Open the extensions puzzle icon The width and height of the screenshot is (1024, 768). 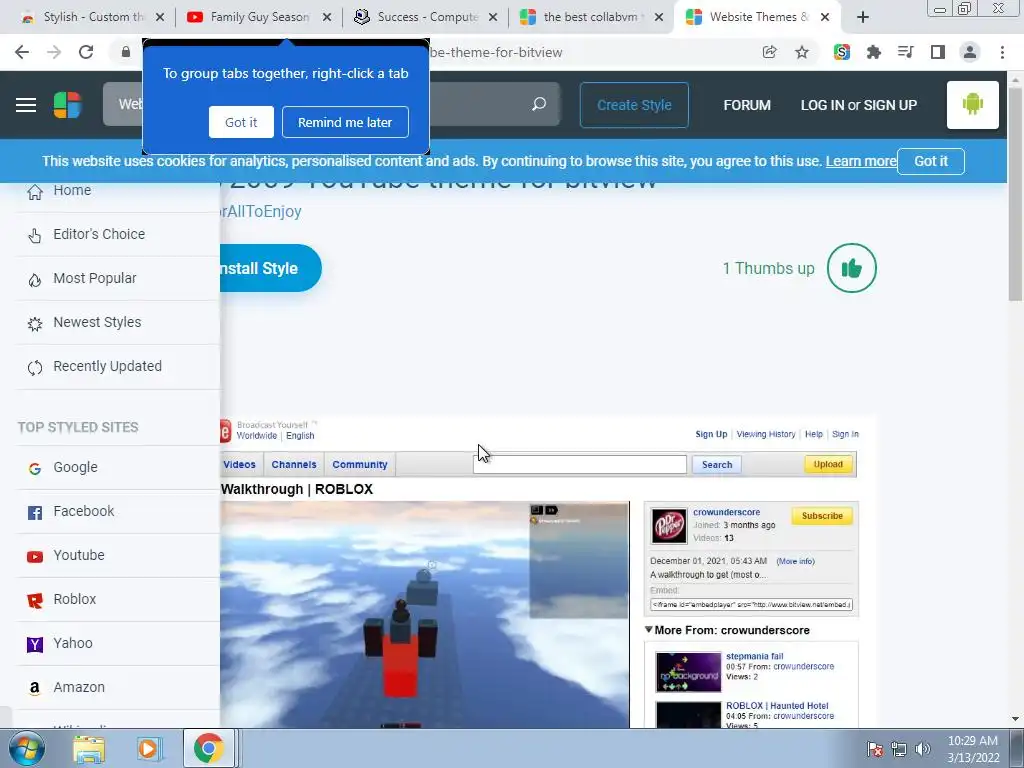click(x=874, y=52)
